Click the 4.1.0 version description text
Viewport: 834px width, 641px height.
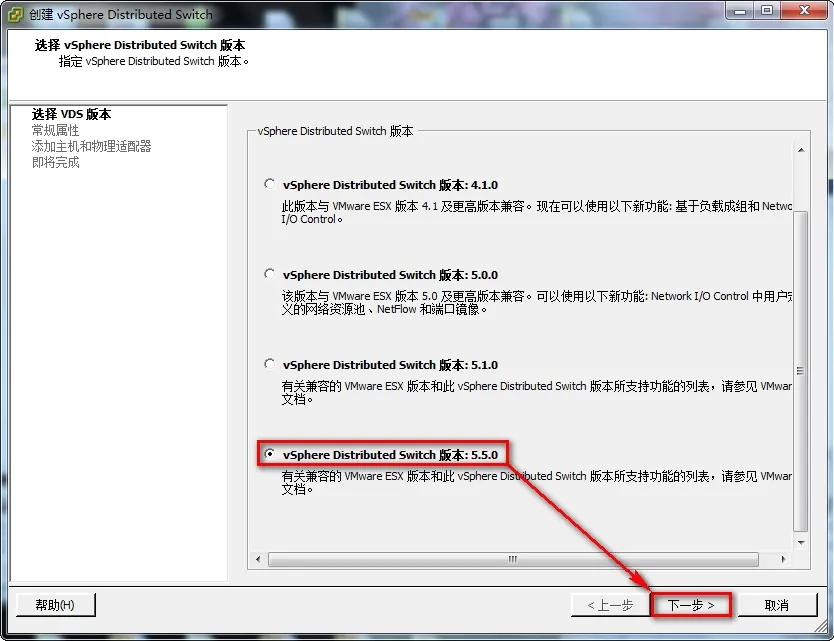click(536, 212)
